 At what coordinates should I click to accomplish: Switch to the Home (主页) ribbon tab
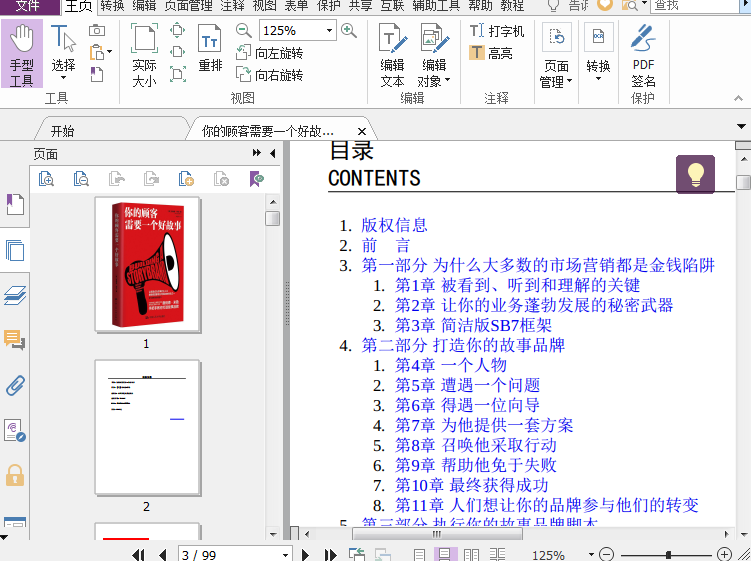tap(79, 6)
